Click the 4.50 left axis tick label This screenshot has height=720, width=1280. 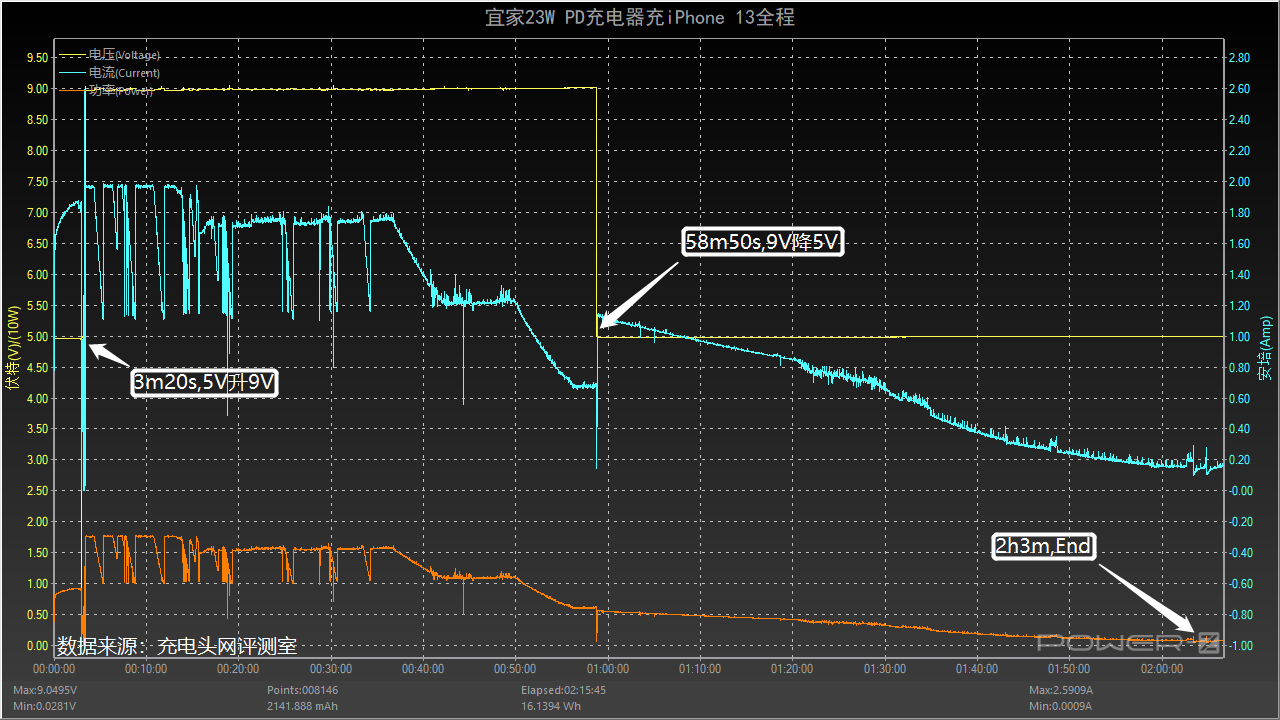click(36, 367)
